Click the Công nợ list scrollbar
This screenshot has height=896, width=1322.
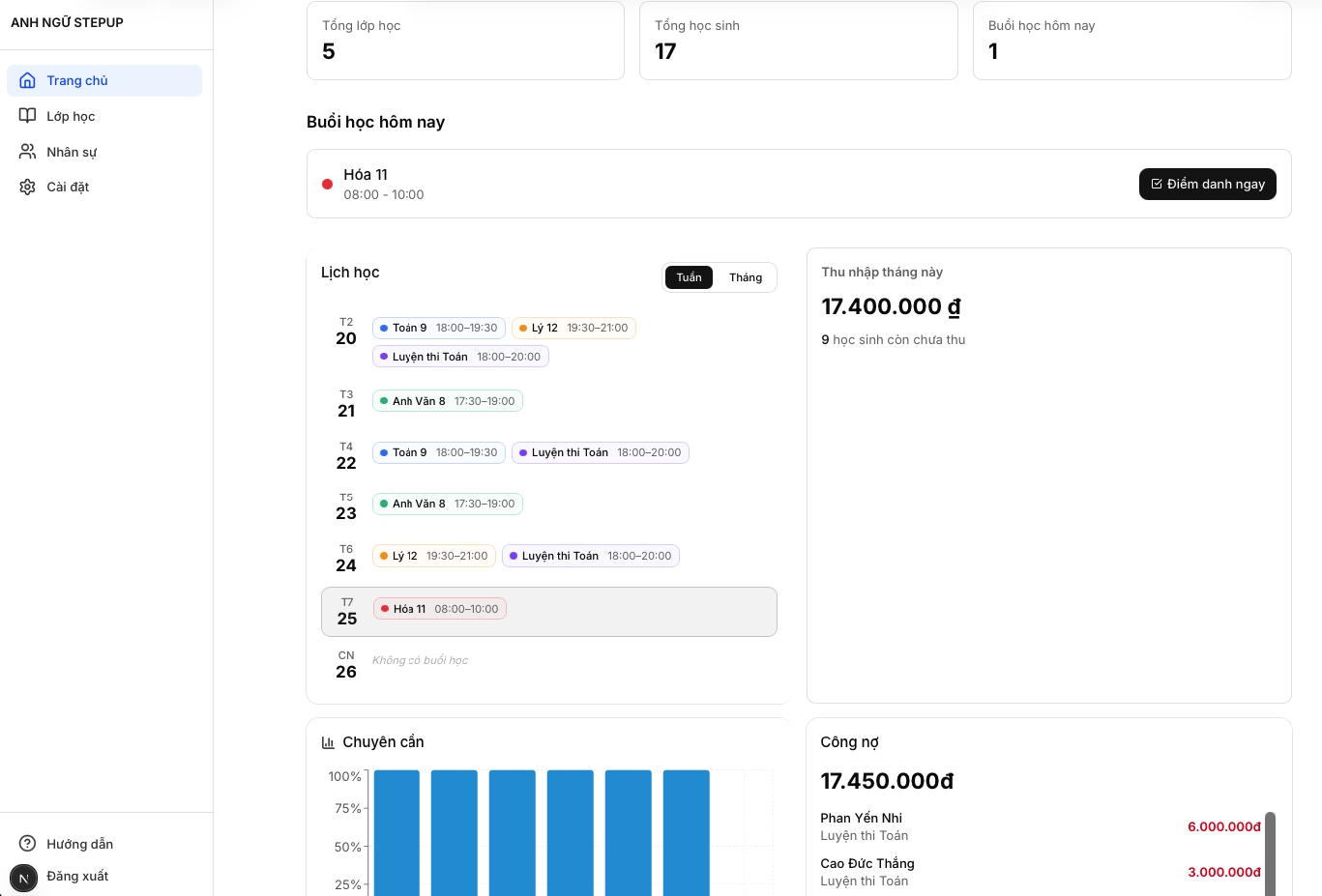pyautogui.click(x=1270, y=853)
